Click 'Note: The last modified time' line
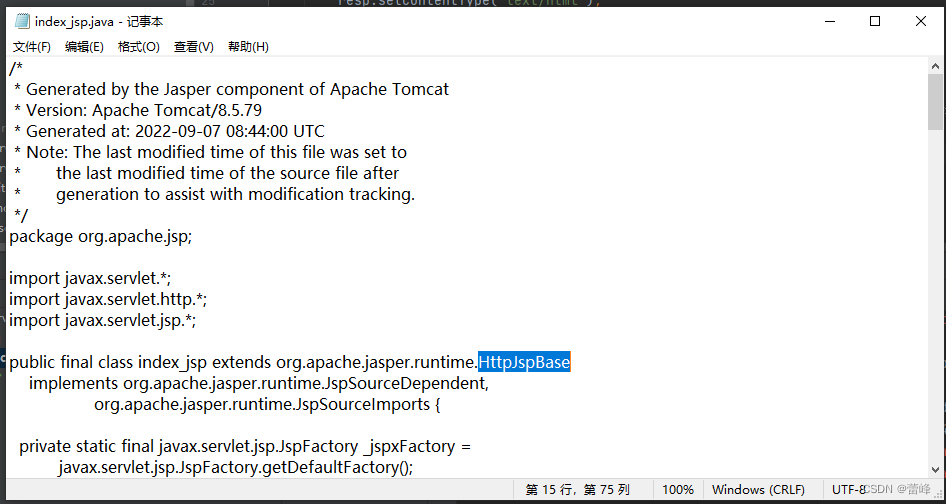Screen dimensions: 946x504 click(210, 152)
